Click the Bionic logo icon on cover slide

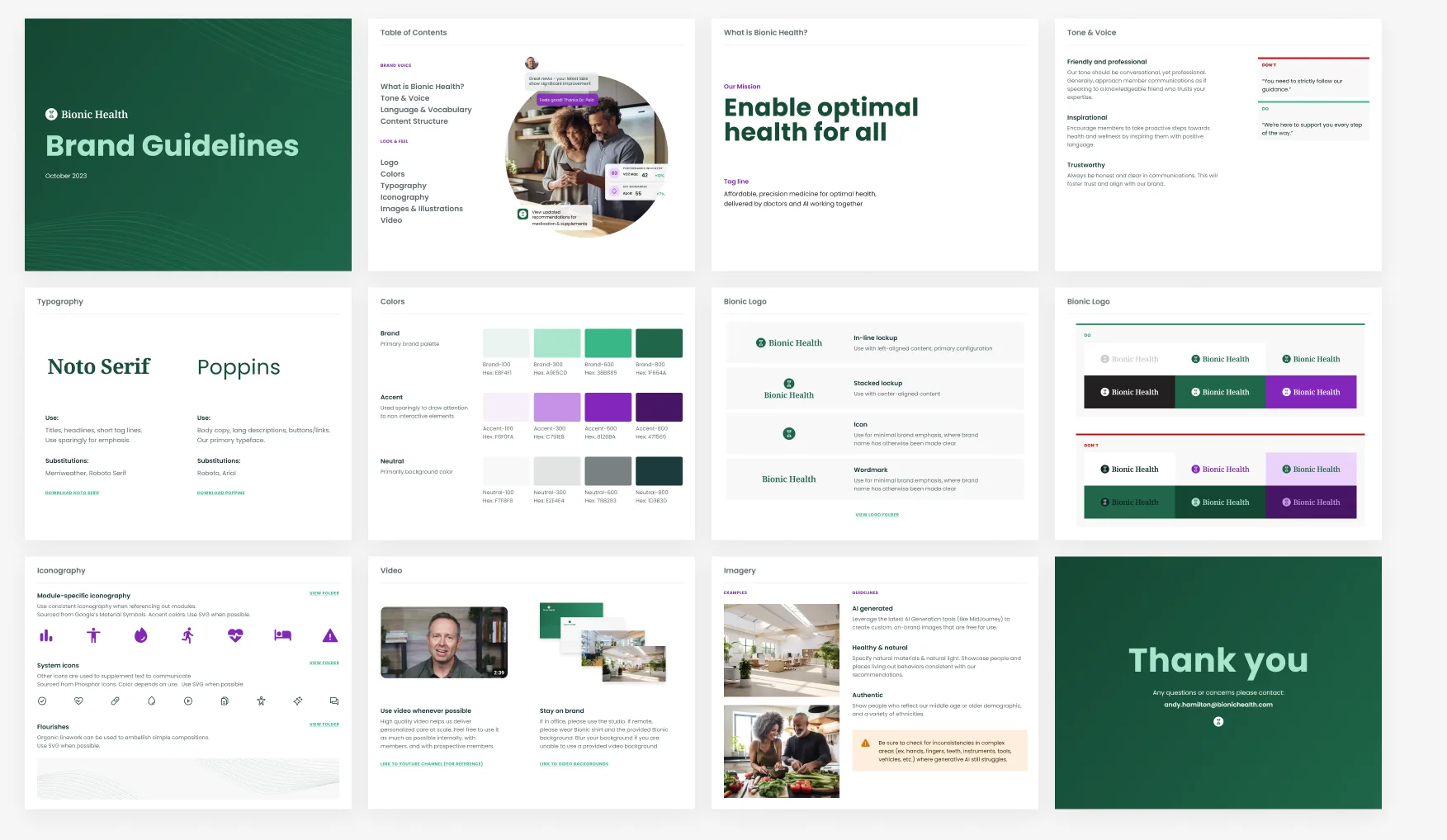pyautogui.click(x=51, y=115)
